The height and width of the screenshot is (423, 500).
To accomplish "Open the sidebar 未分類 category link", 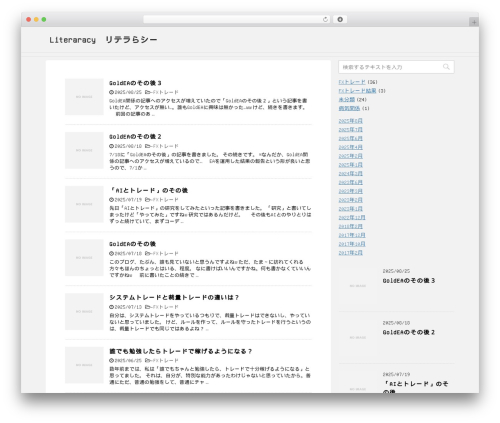I will (347, 99).
